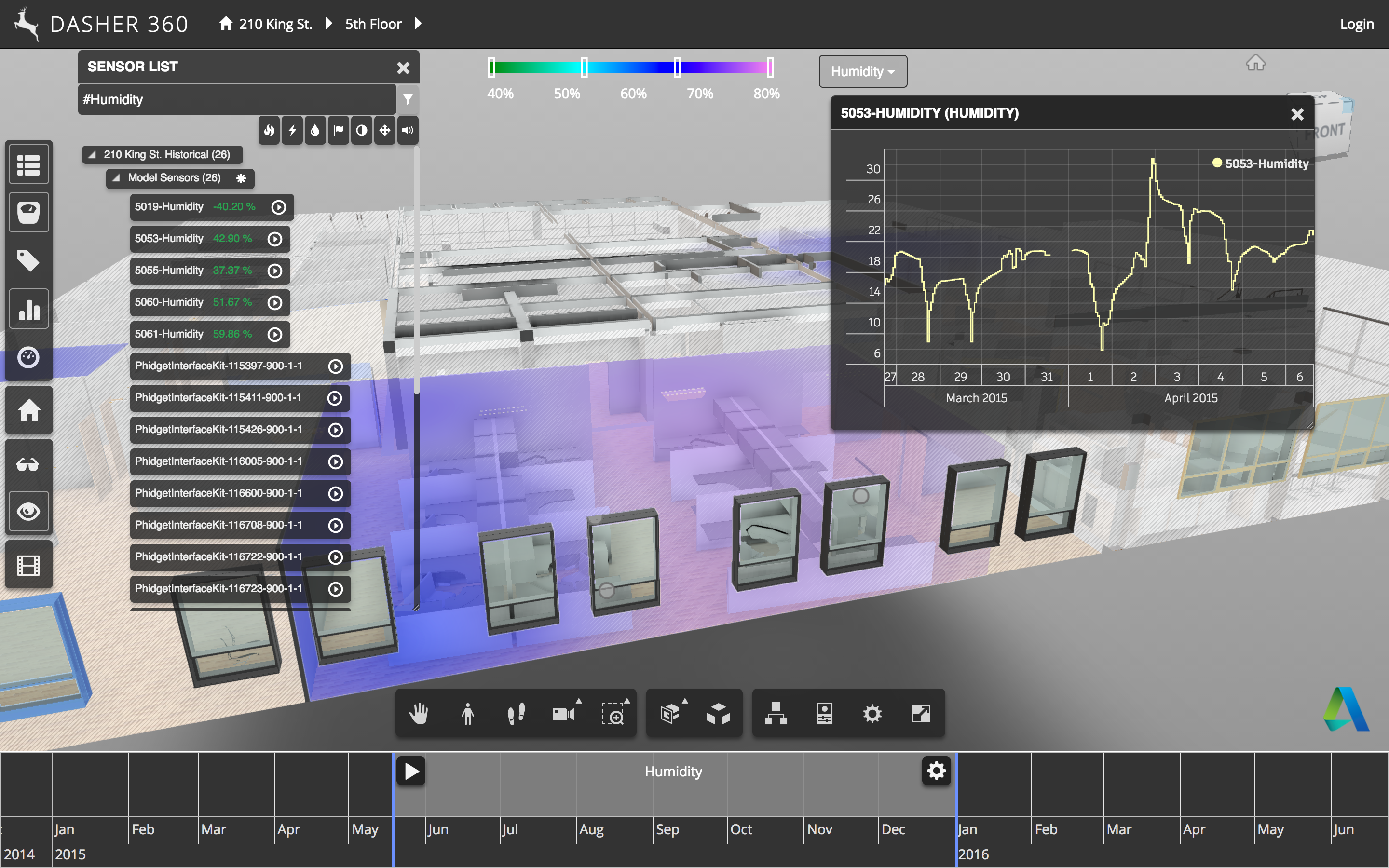The width and height of the screenshot is (1389, 868).
Task: Click the tag icon in sidebar
Action: pos(29,260)
